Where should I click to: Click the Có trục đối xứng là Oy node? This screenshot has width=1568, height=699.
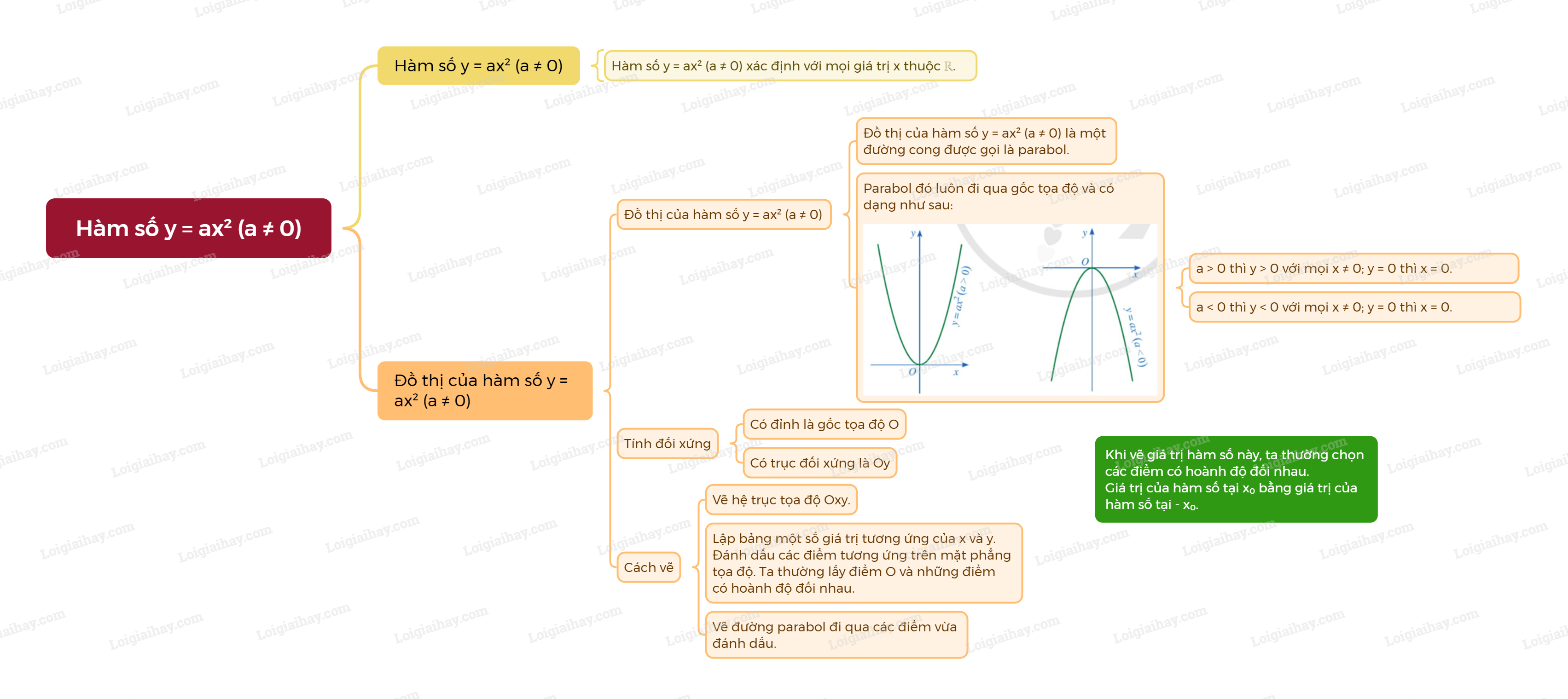click(x=820, y=463)
